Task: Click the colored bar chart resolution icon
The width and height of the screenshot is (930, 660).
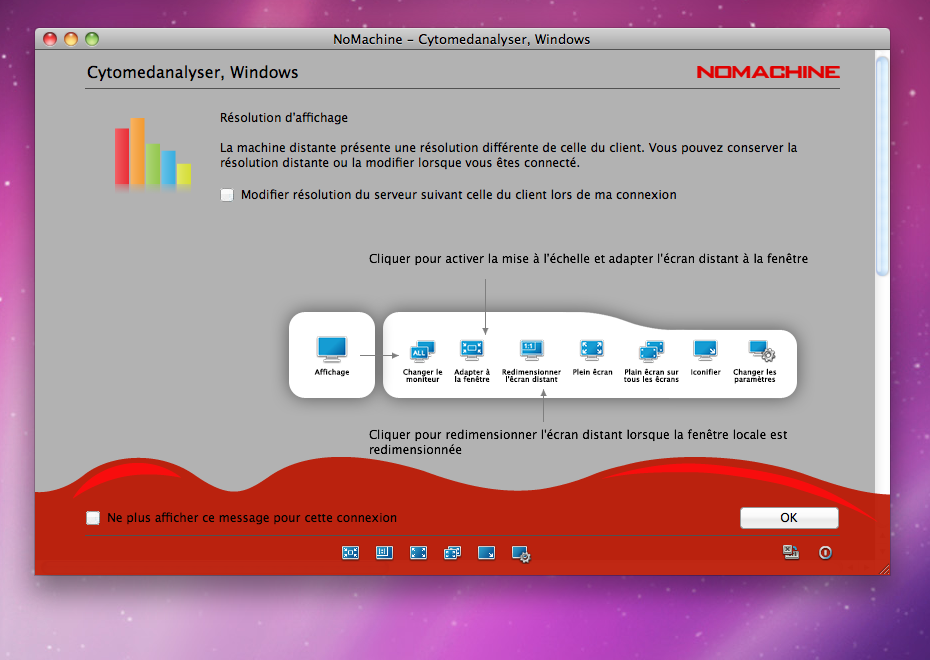Action: [153, 153]
